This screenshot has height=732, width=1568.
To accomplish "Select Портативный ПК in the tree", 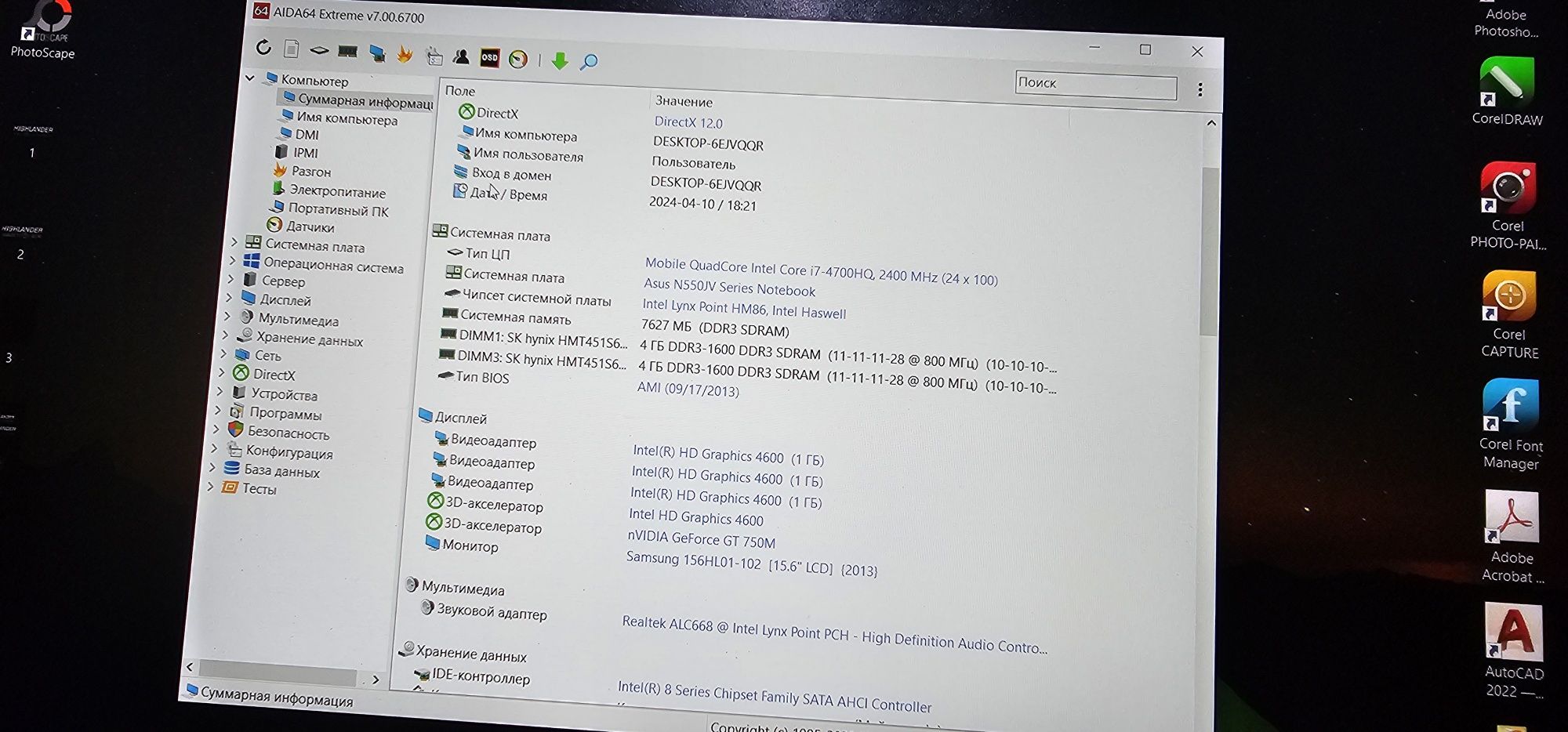I will coord(329,209).
